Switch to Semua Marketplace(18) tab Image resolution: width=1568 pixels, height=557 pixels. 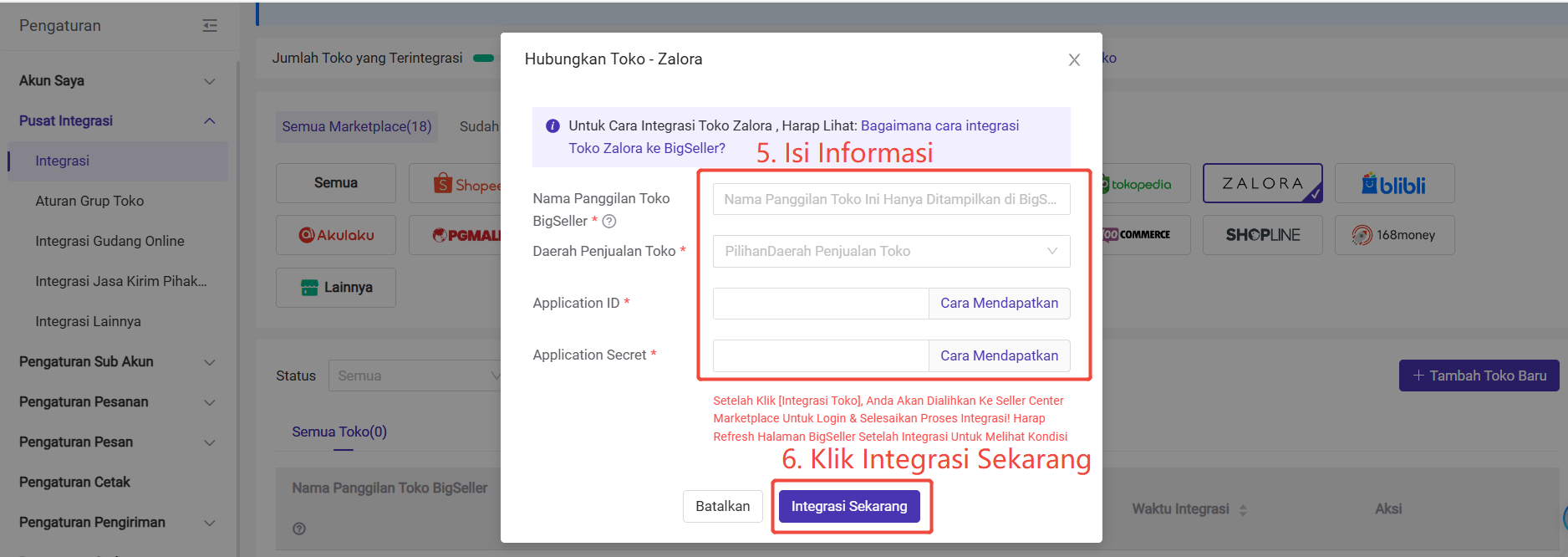coord(357,126)
